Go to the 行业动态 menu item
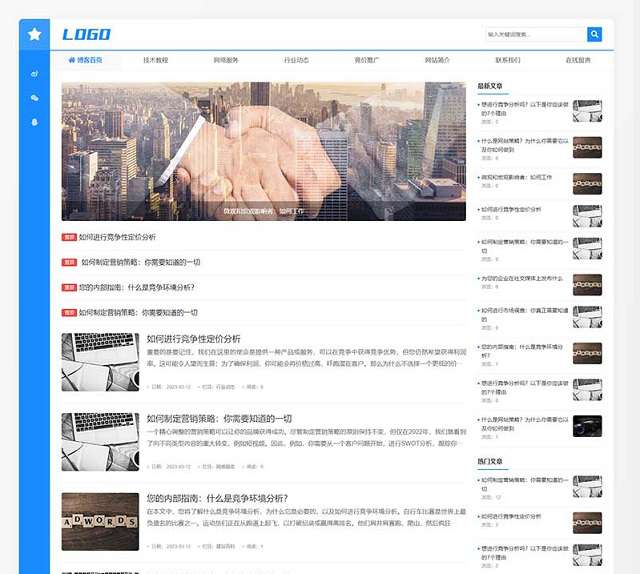The width and height of the screenshot is (640, 574). coord(296,60)
